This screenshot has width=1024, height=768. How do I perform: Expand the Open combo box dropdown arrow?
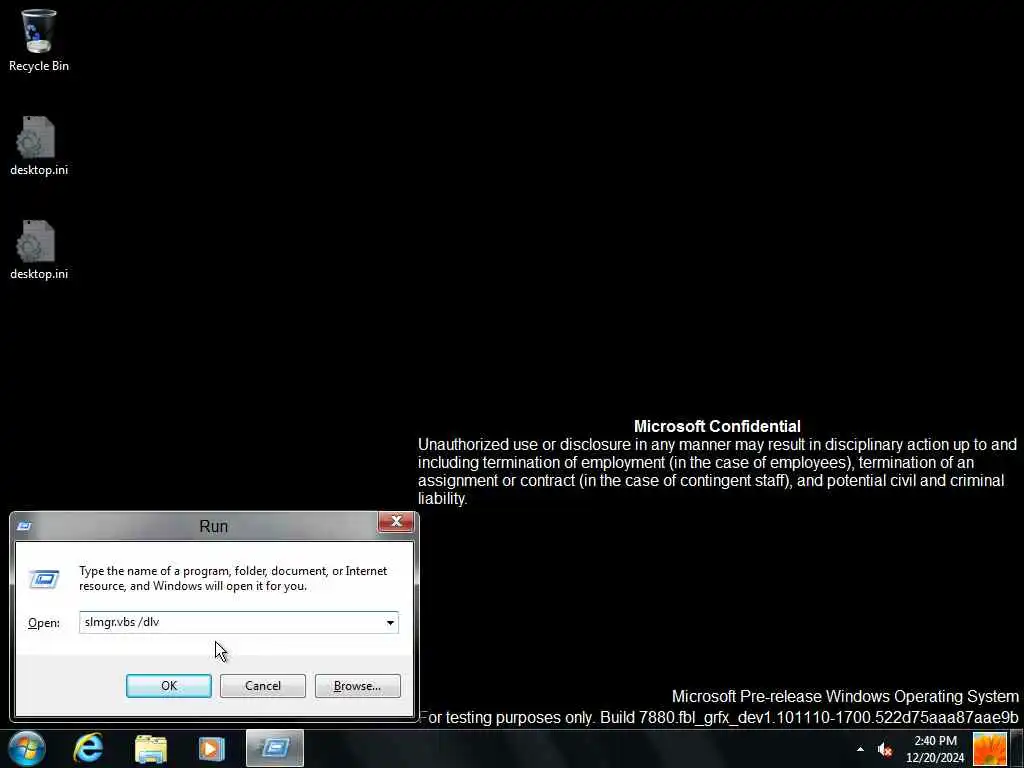[390, 622]
